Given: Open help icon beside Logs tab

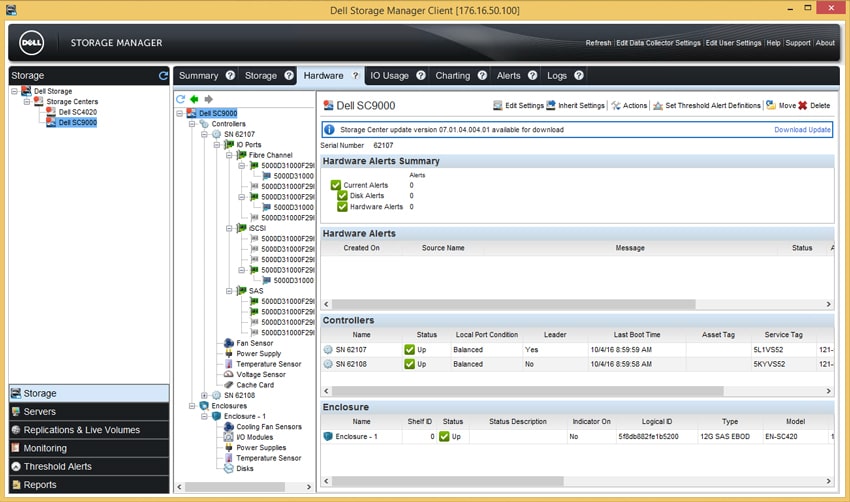Looking at the screenshot, I should (x=579, y=75).
